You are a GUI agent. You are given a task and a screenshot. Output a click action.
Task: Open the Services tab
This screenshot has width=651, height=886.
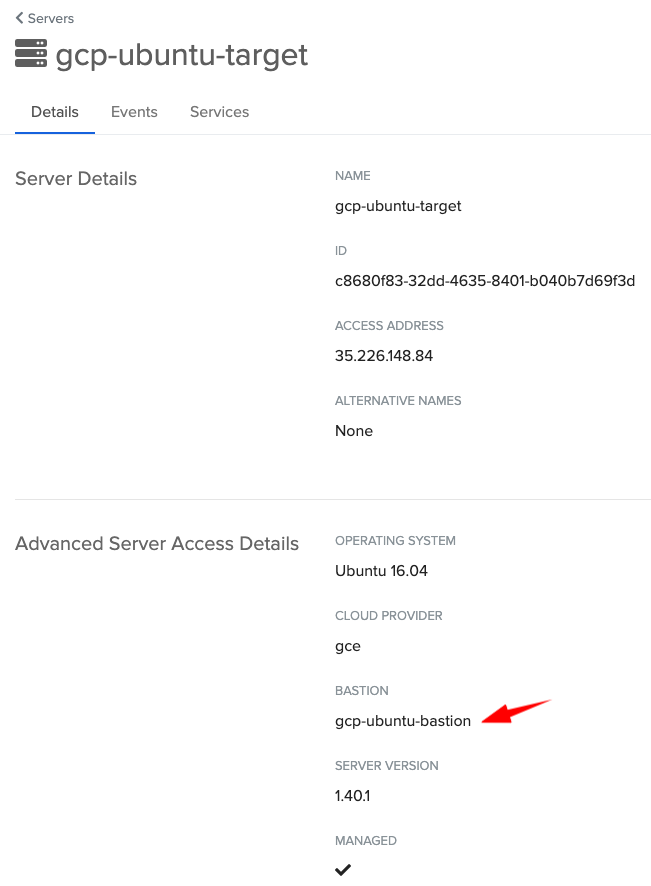coord(219,112)
